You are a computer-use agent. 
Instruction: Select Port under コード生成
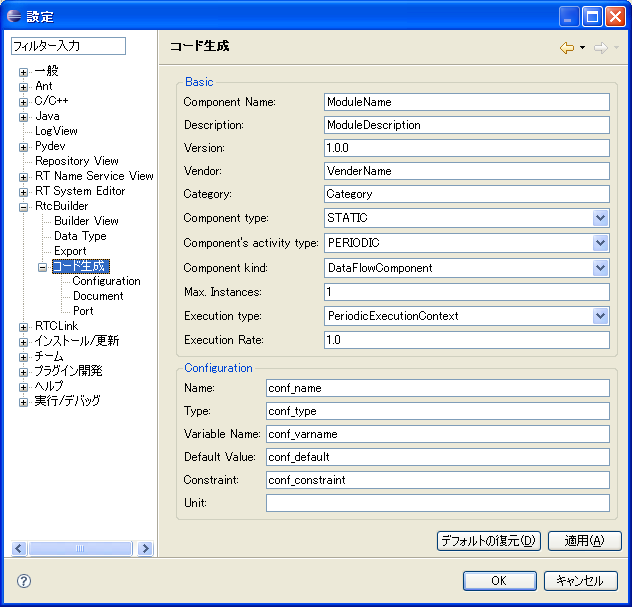point(83,311)
